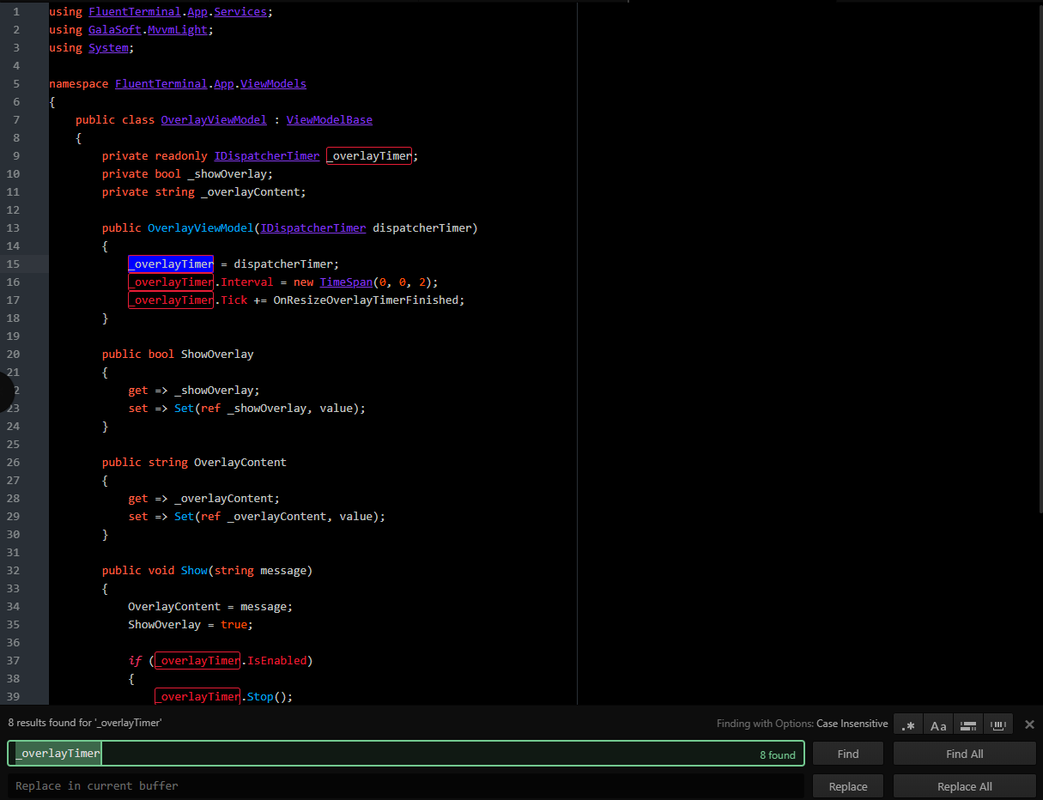This screenshot has height=800, width=1043.
Task: Click line number 39 in the gutter
Action: [x=13, y=696]
